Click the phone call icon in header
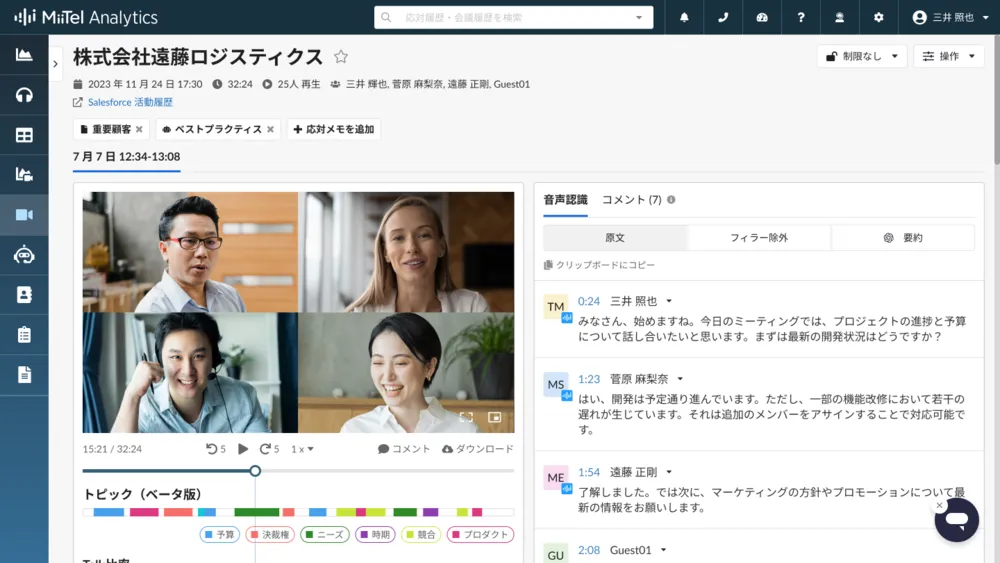 point(723,17)
